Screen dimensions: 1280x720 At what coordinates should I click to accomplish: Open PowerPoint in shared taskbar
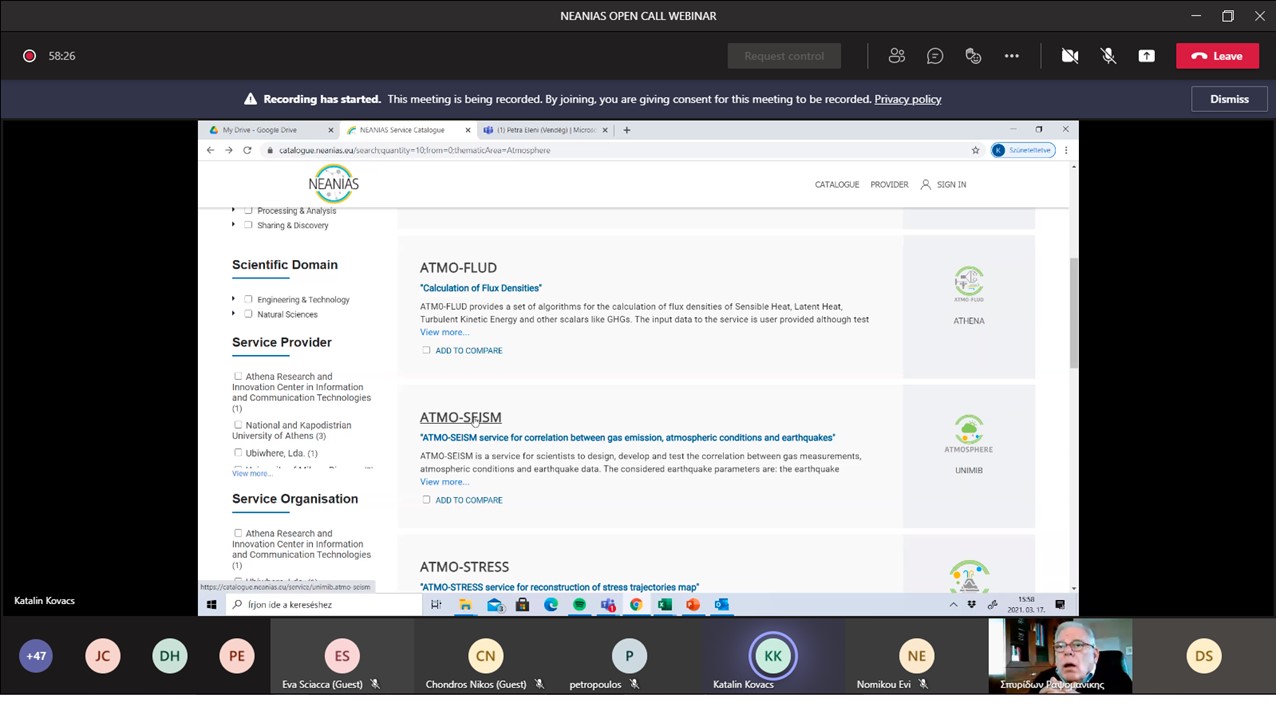click(693, 605)
